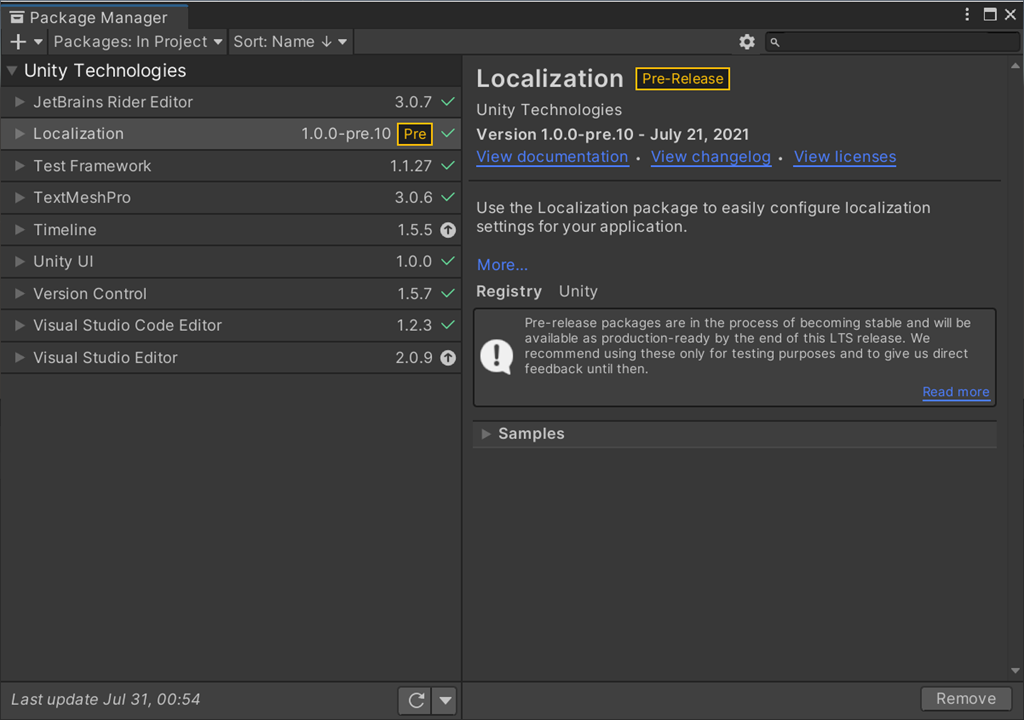Click the Pre badge next to Localization

click(414, 134)
